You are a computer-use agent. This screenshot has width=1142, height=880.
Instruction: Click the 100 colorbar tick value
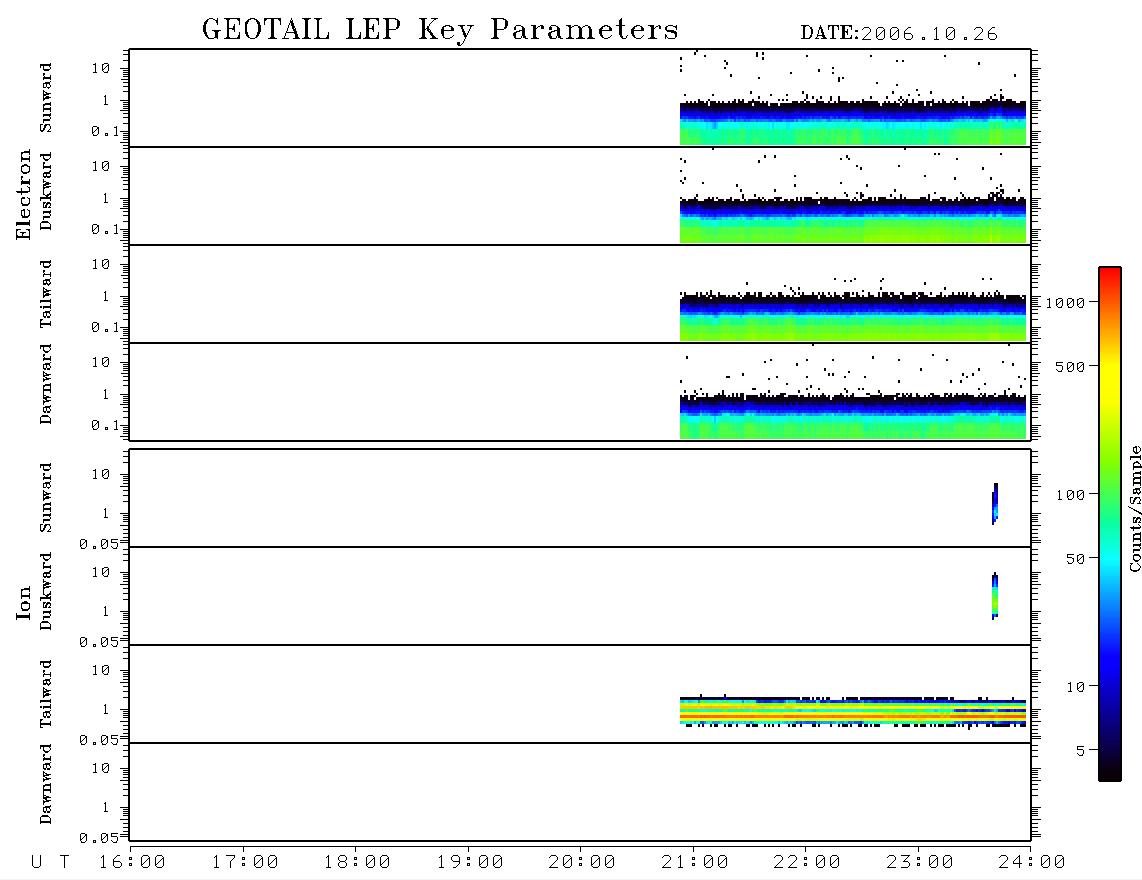pyautogui.click(x=1070, y=495)
